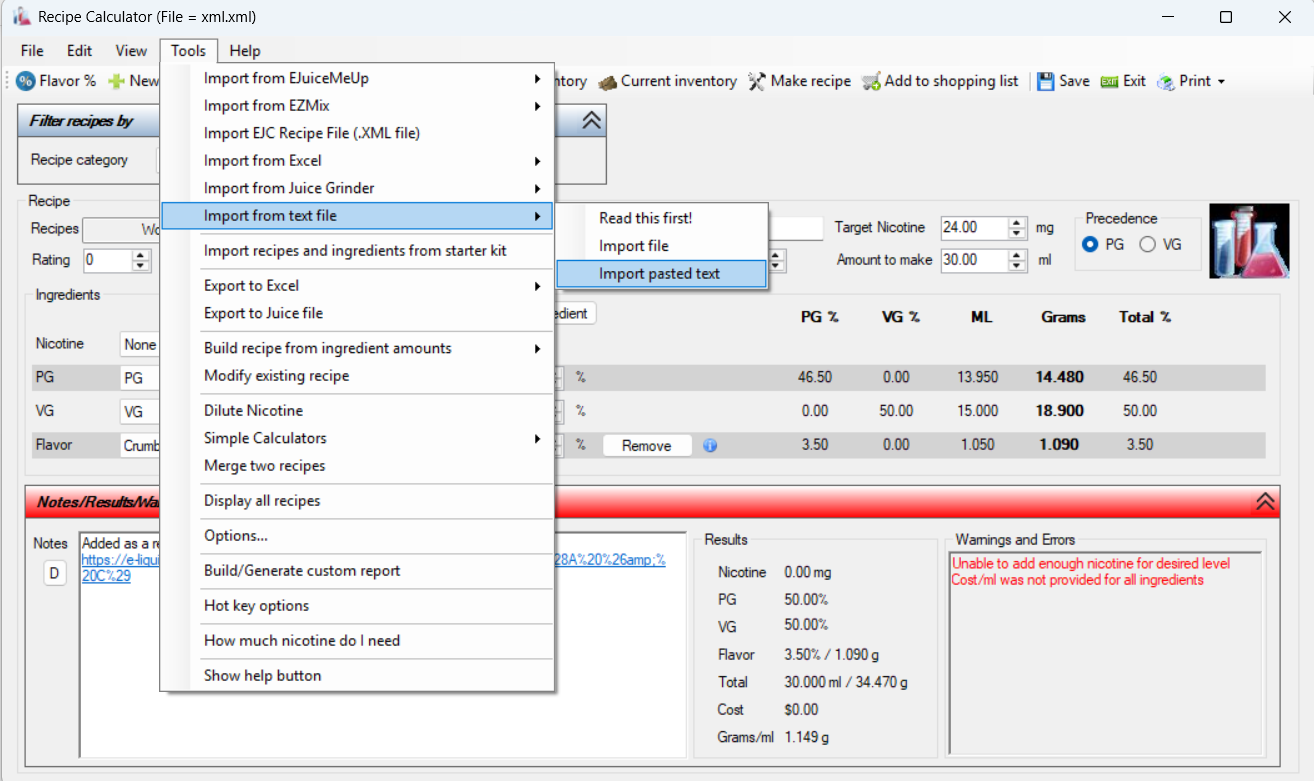Click the Print toolbar icon
The width and height of the screenshot is (1314, 781).
[x=1166, y=81]
